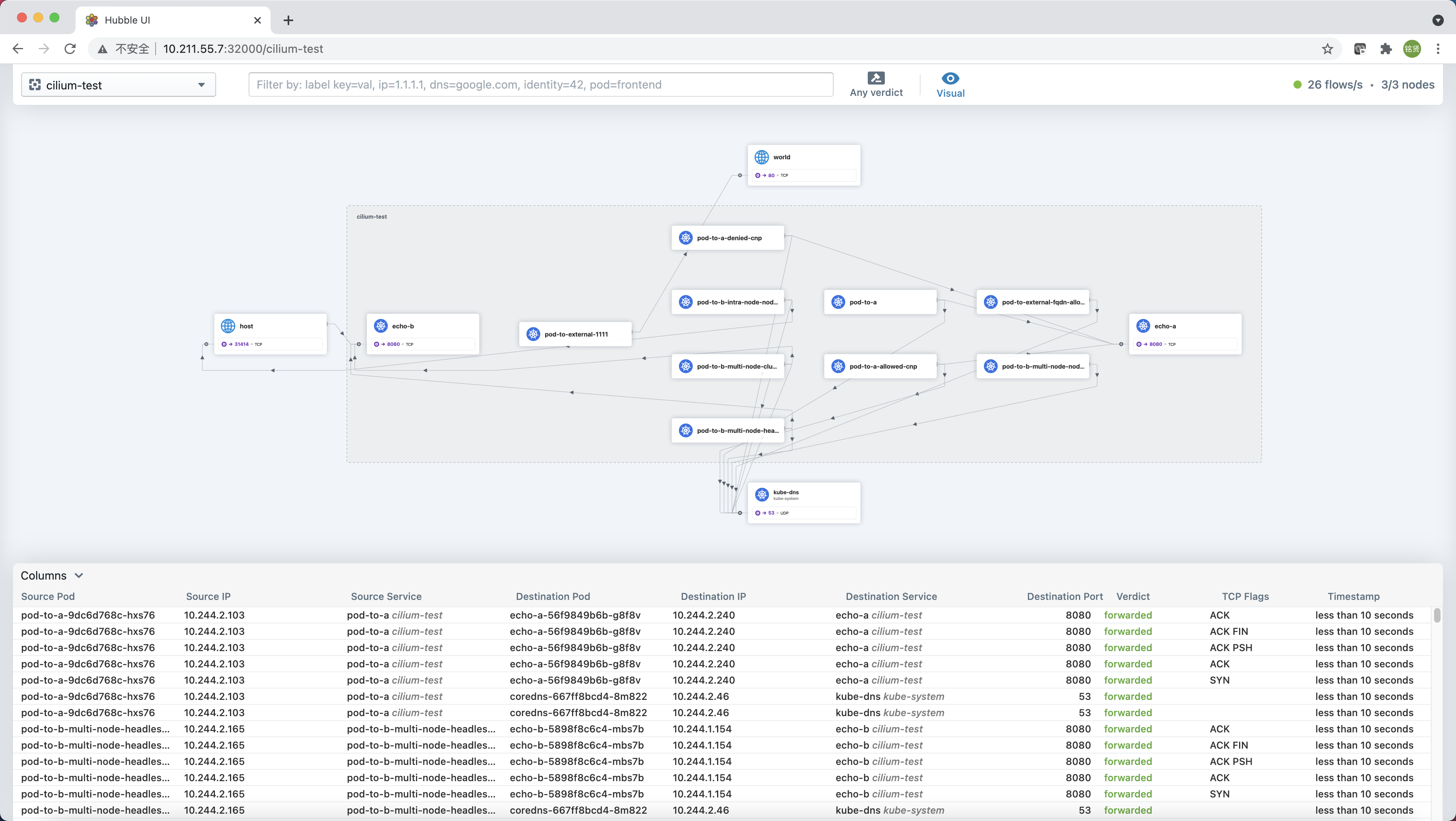This screenshot has width=1456, height=821.
Task: Click the globe icon on the host node
Action: pyautogui.click(x=228, y=326)
